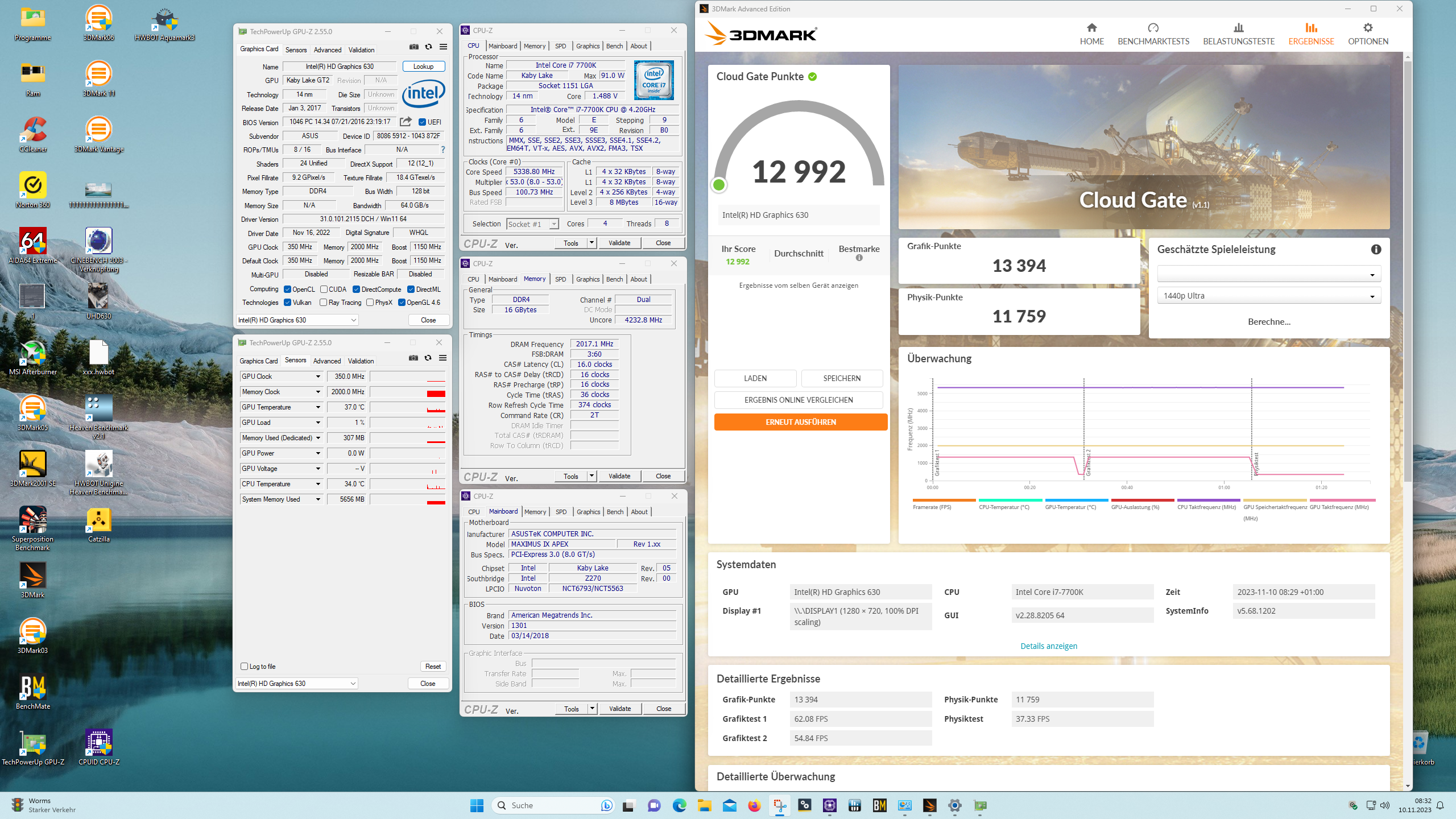Click the Cloud Gate preview image
The width and height of the screenshot is (1456, 819).
point(1144,147)
